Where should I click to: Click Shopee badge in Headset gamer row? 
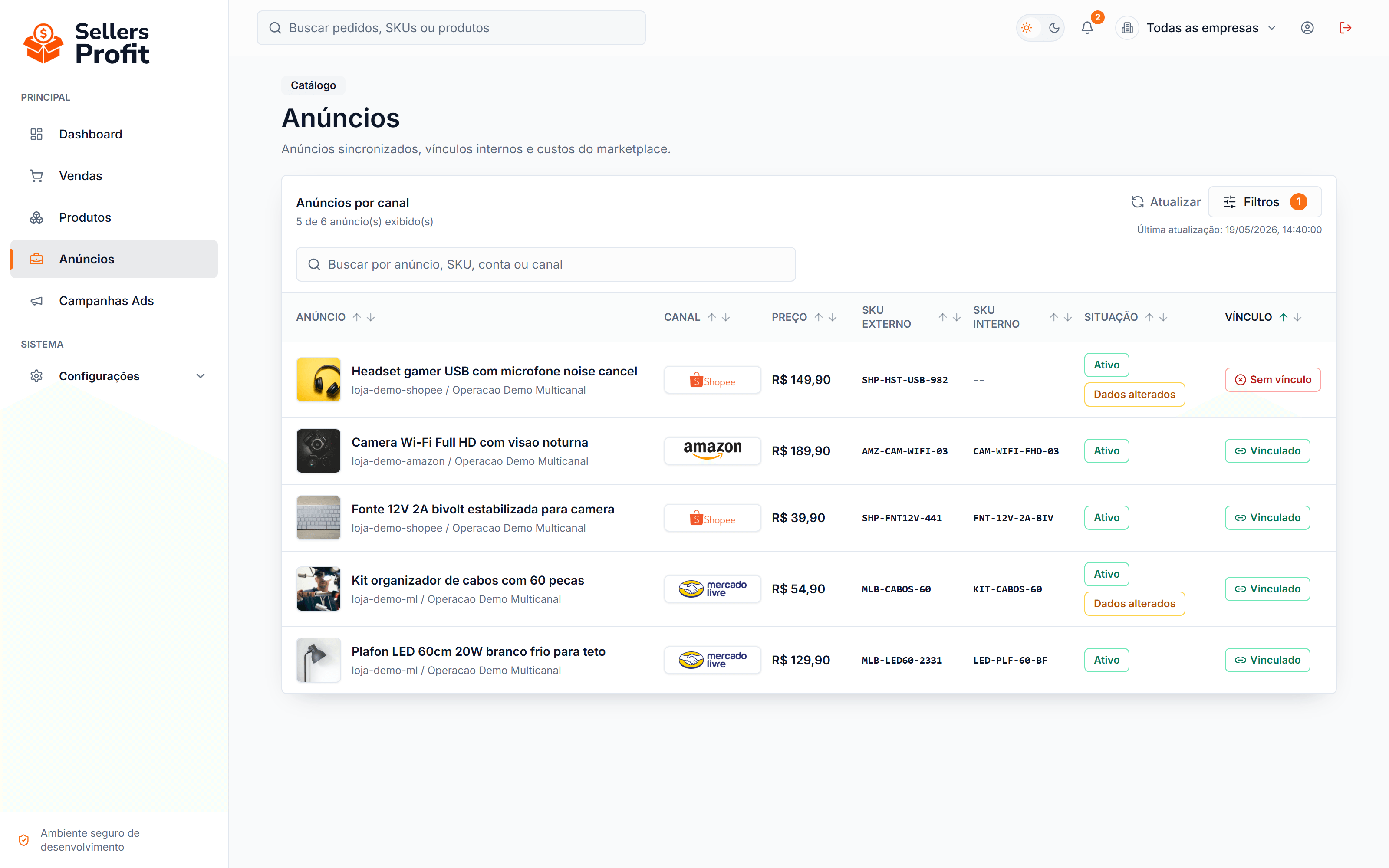(712, 380)
